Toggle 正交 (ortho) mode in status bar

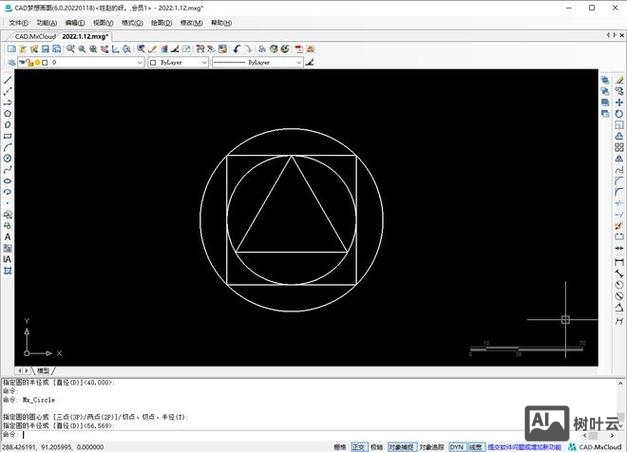pos(358,447)
